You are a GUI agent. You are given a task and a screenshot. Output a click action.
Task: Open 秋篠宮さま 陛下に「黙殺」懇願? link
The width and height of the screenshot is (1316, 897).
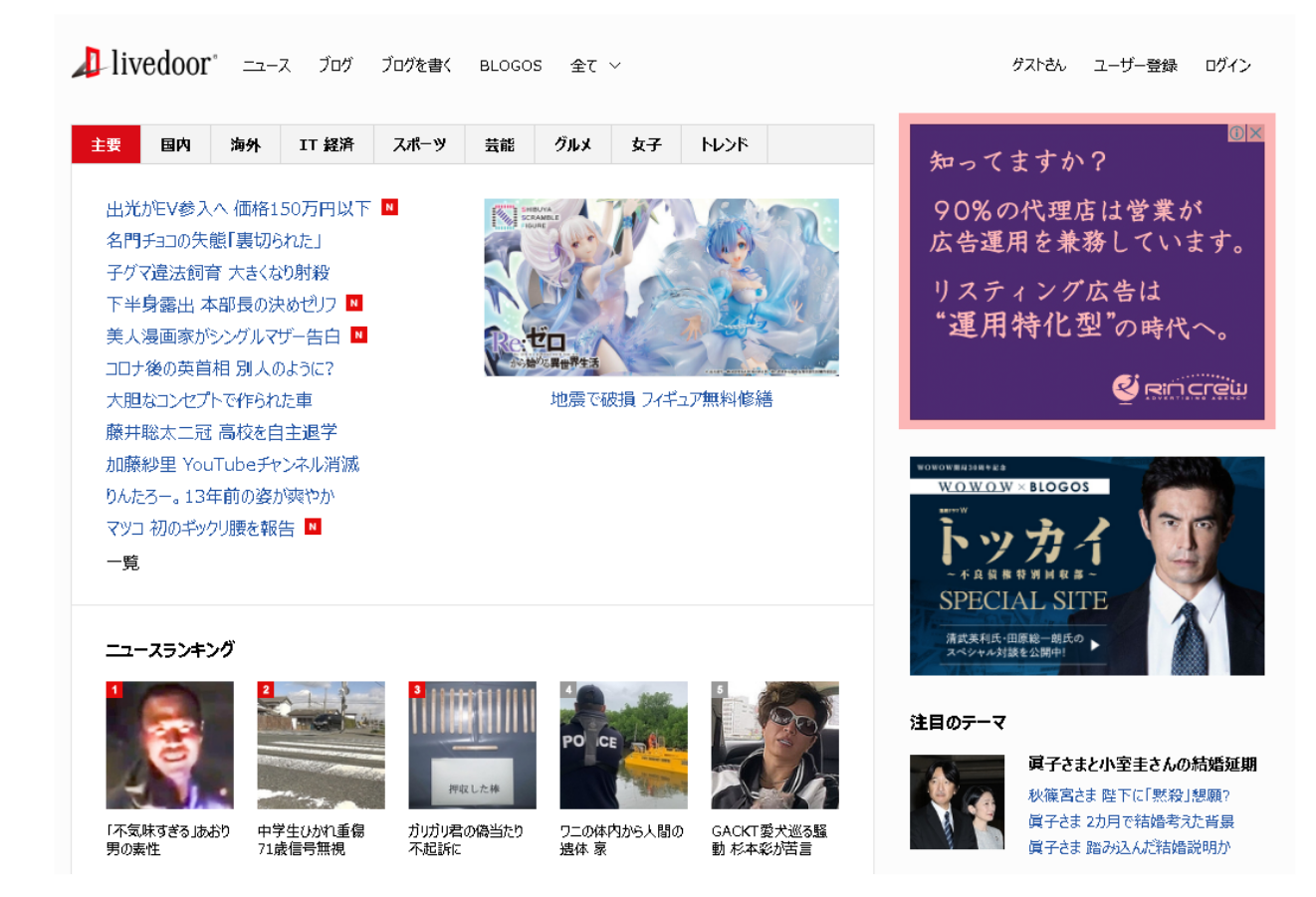pos(1129,795)
